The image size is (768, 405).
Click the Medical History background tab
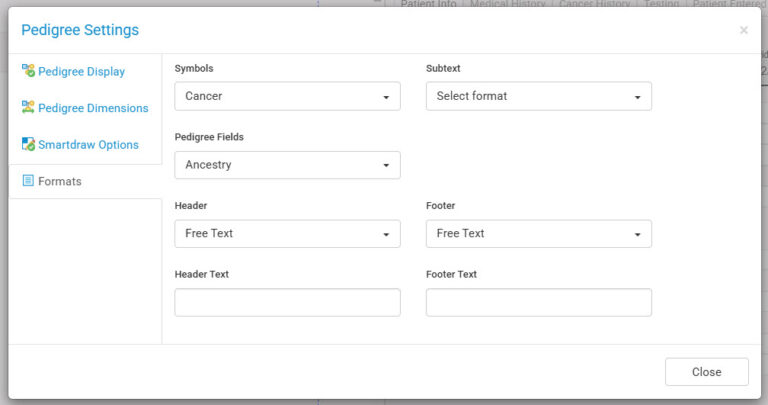tap(510, 4)
